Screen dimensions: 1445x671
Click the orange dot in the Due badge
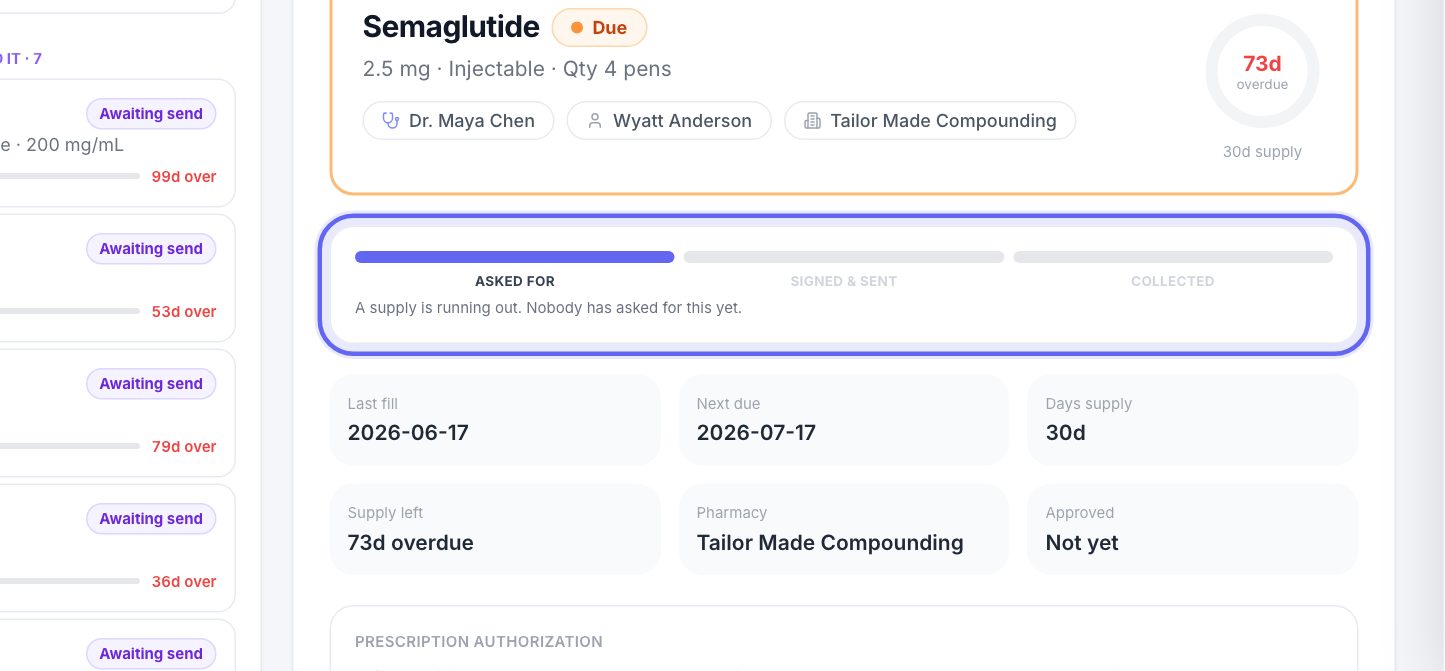click(x=577, y=28)
